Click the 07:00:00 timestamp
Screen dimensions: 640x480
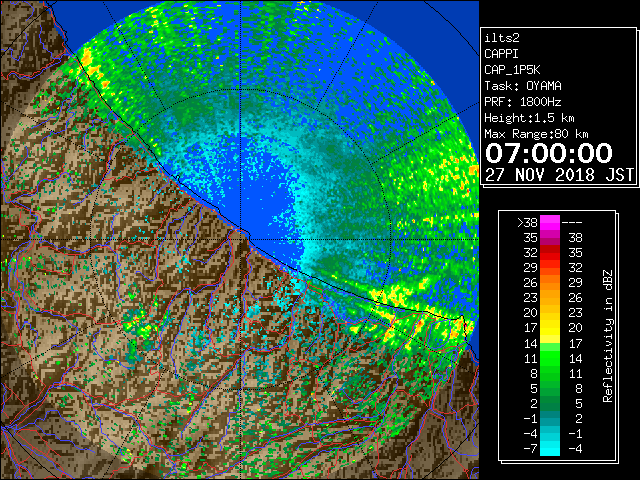click(x=549, y=153)
